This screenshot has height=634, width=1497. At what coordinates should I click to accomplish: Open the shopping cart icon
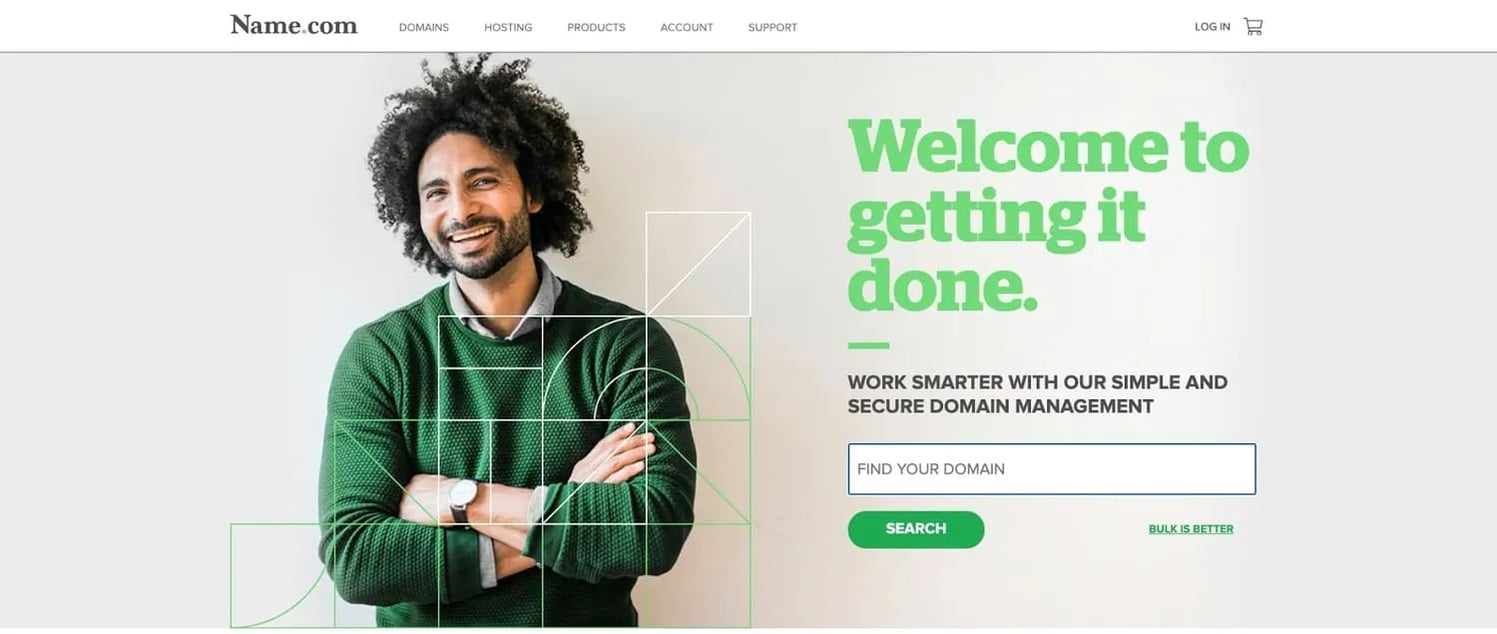pos(1253,26)
